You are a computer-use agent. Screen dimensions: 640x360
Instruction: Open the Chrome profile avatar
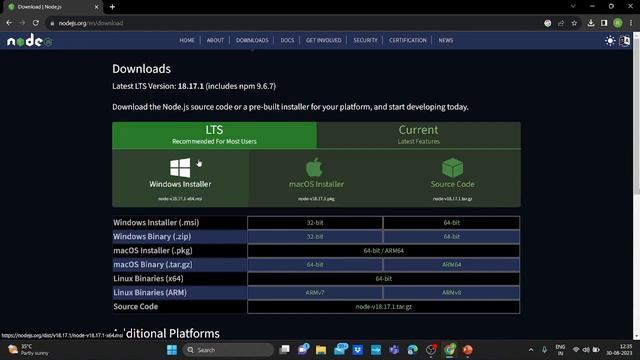[618, 23]
